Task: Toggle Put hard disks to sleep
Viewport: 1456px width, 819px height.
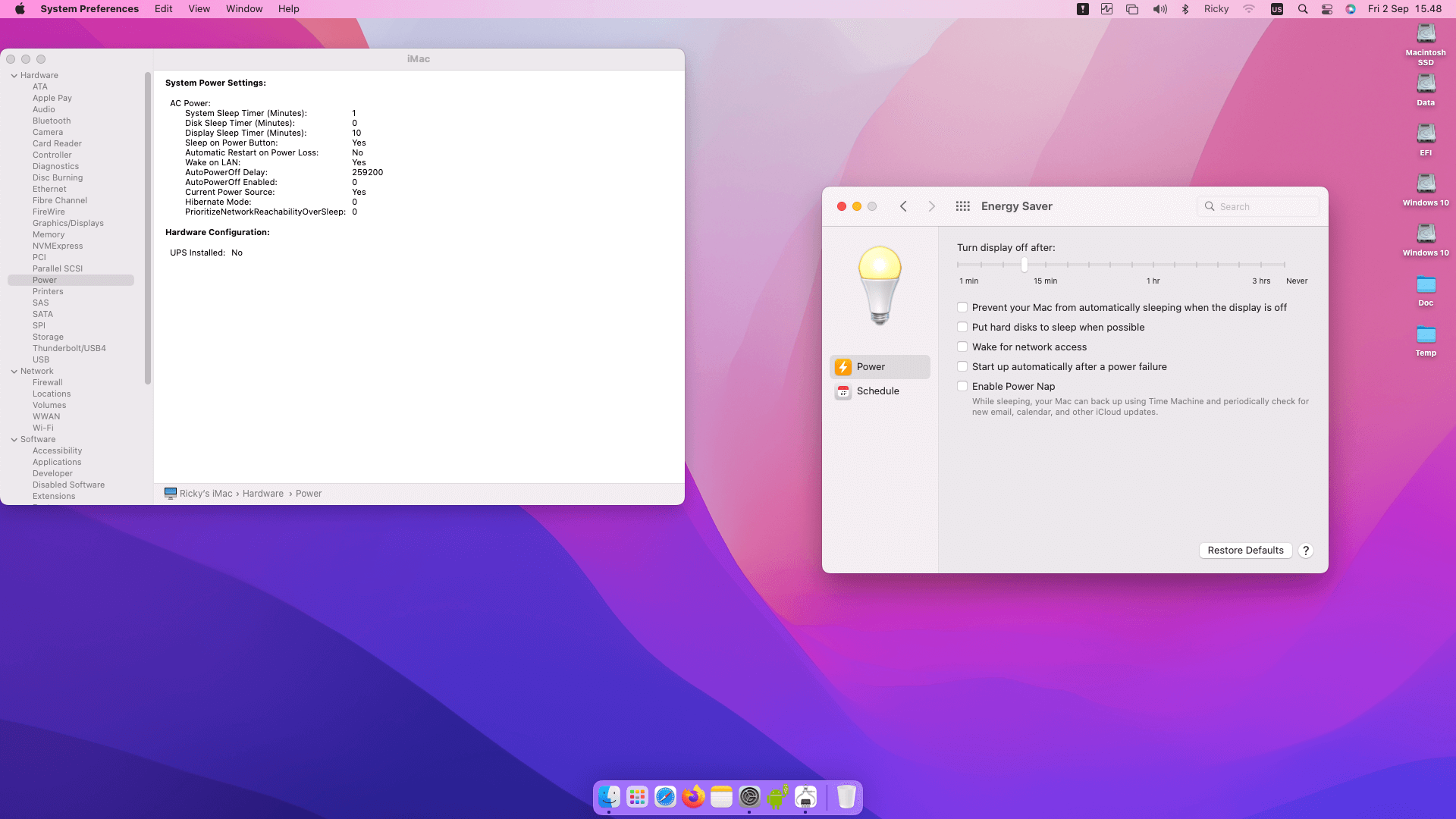Action: click(x=962, y=327)
